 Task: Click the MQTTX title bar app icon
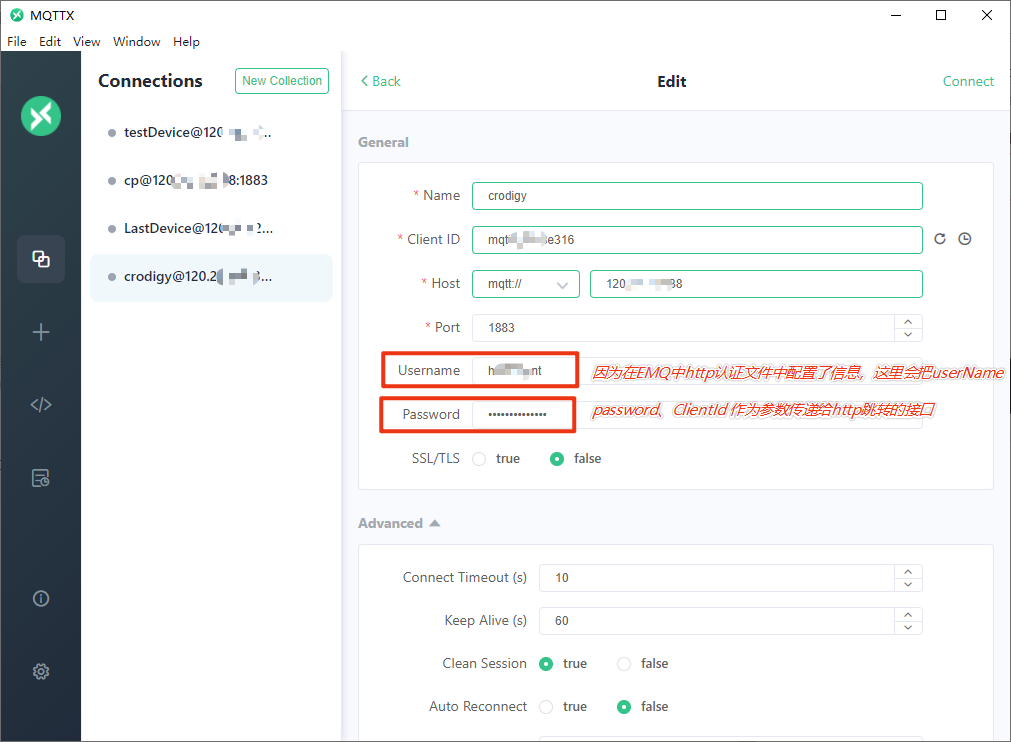tap(17, 15)
